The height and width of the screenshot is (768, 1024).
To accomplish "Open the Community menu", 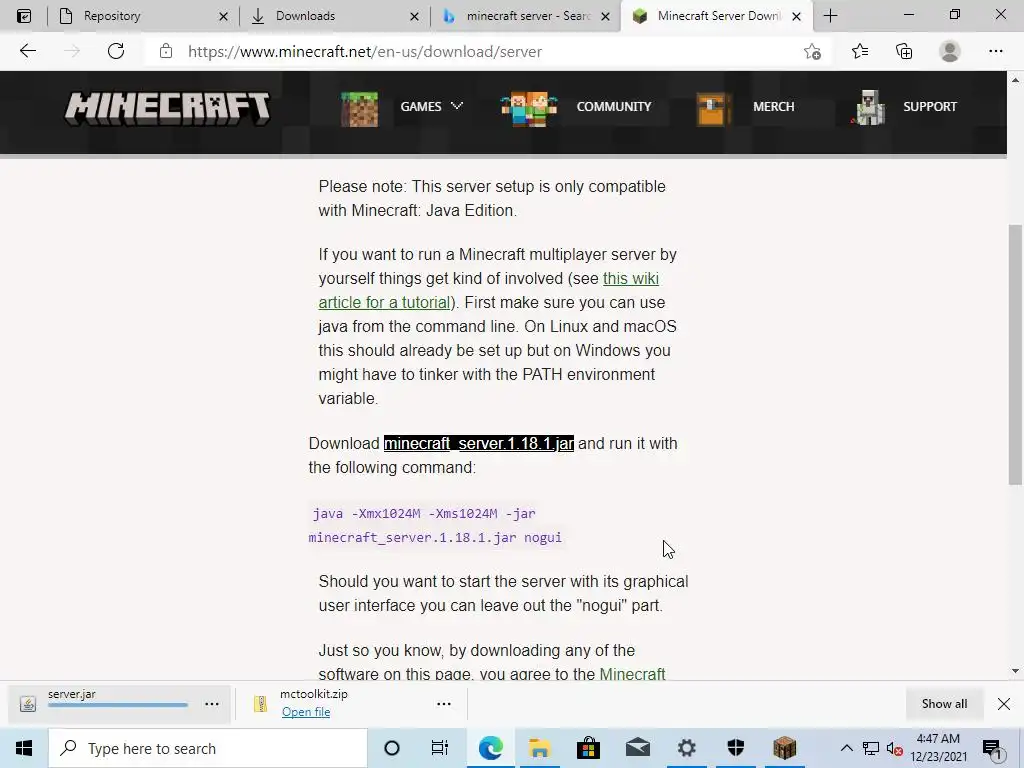I will pos(613,106).
